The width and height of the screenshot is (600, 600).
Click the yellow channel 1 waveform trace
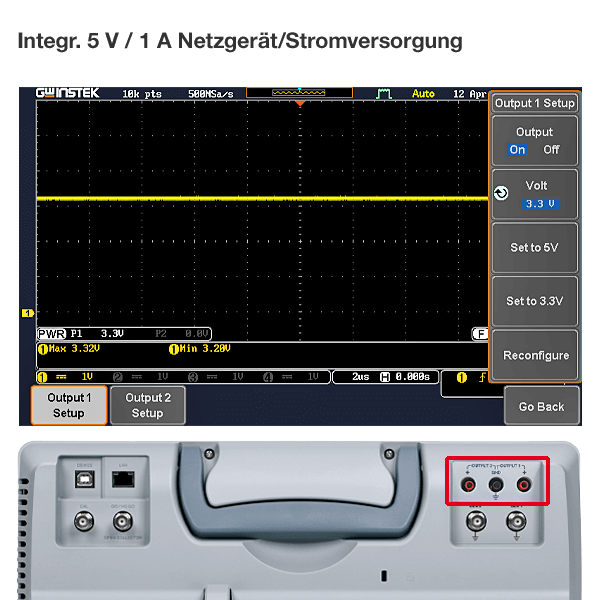[x=262, y=199]
